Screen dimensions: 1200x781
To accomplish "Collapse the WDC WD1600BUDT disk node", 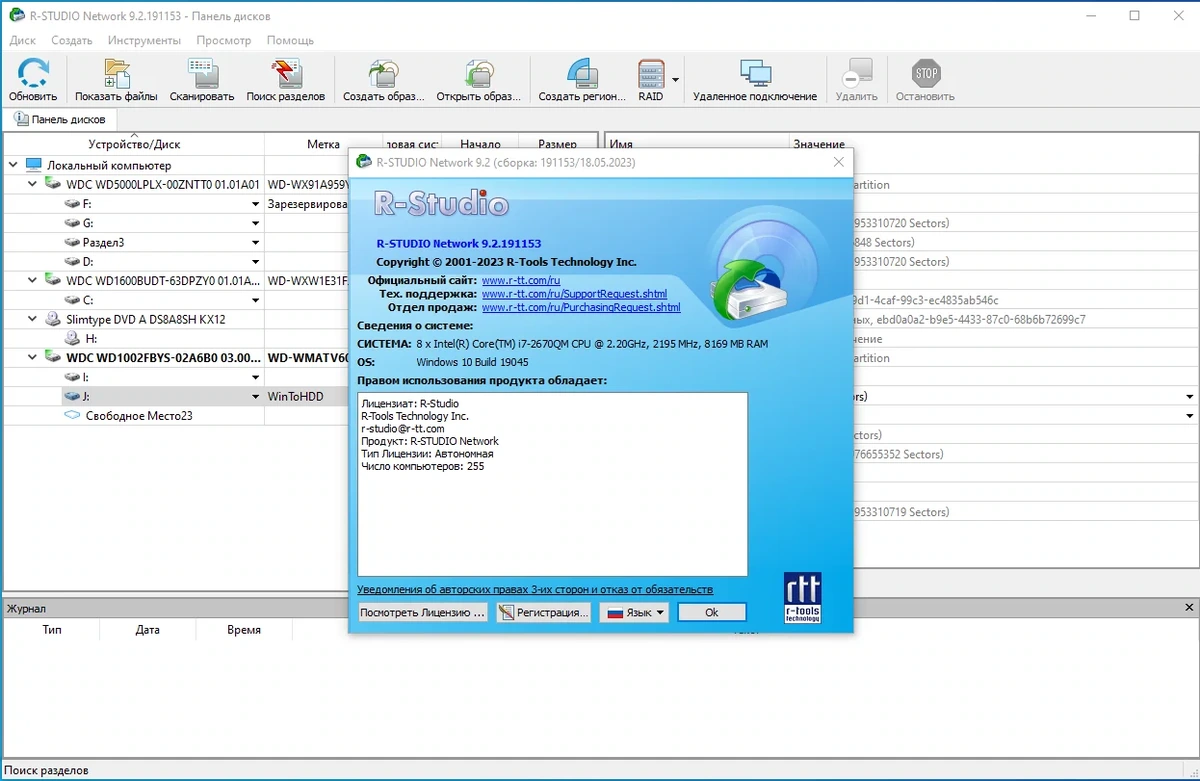I will point(32,281).
